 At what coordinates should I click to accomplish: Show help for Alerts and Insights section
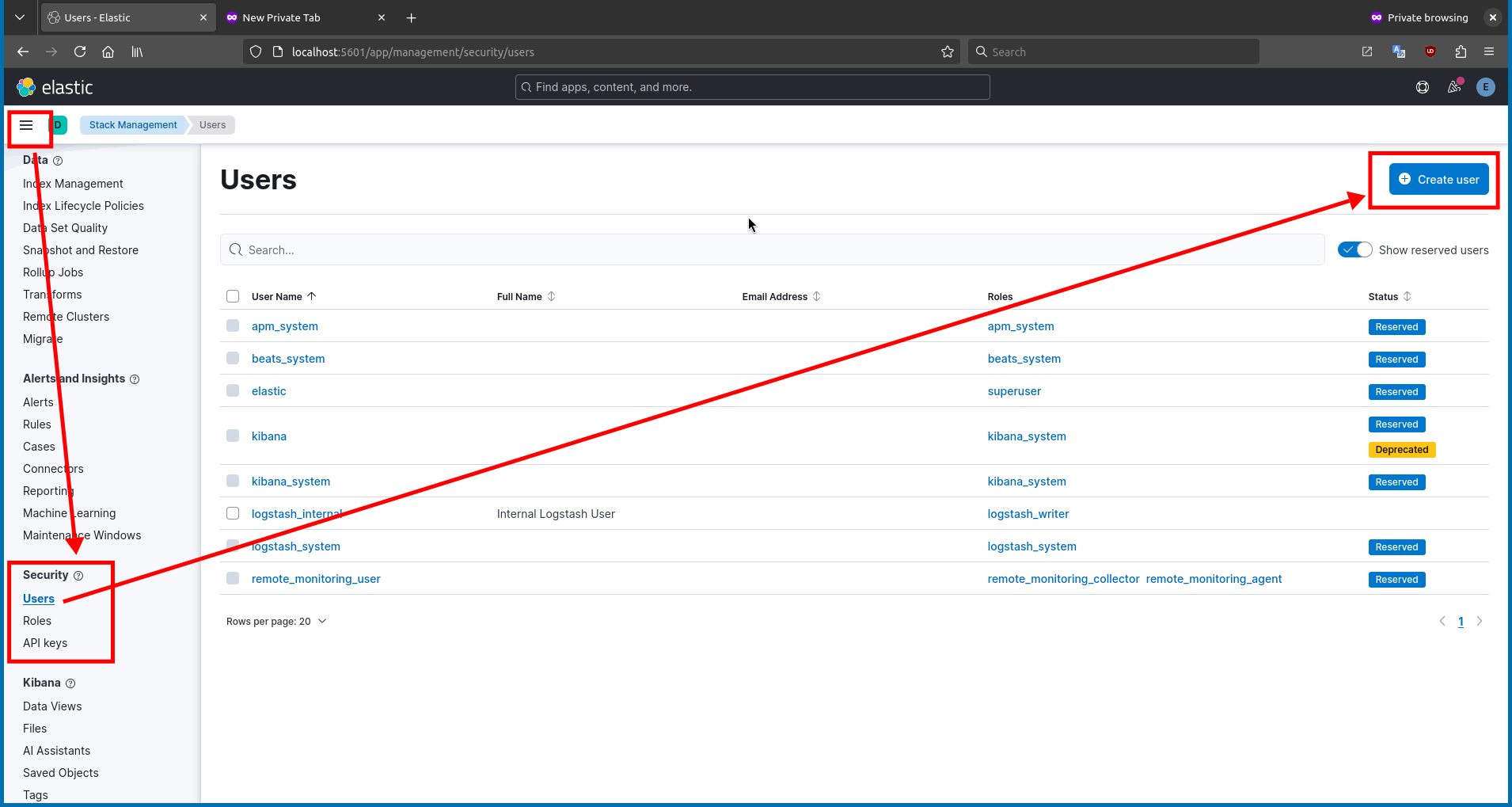point(135,379)
